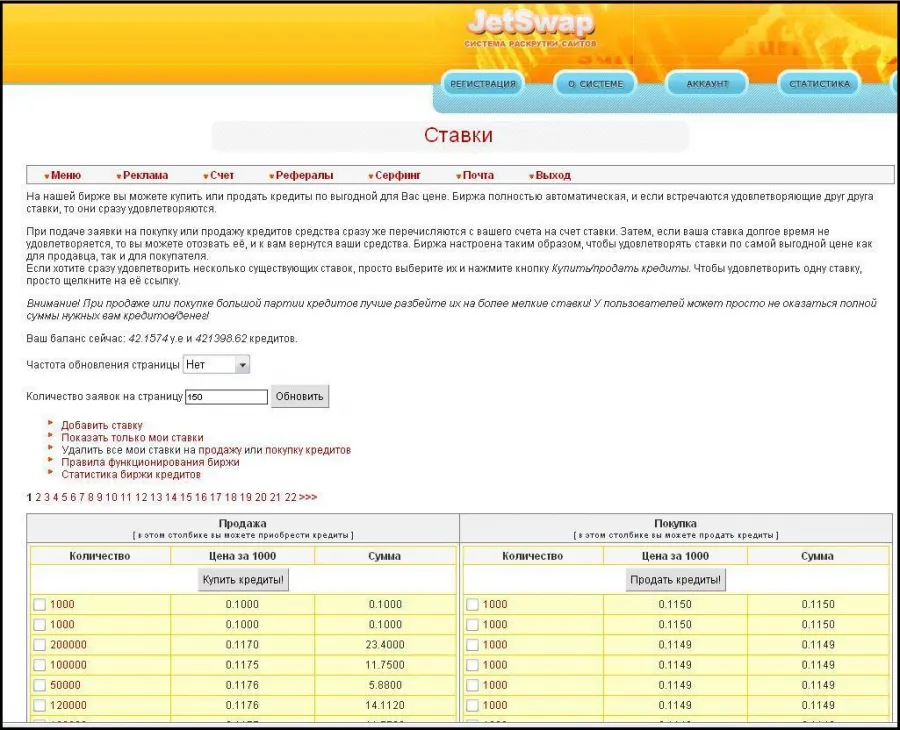Click the 14.1120 sum cell
The image size is (900, 730).
click(x=385, y=705)
